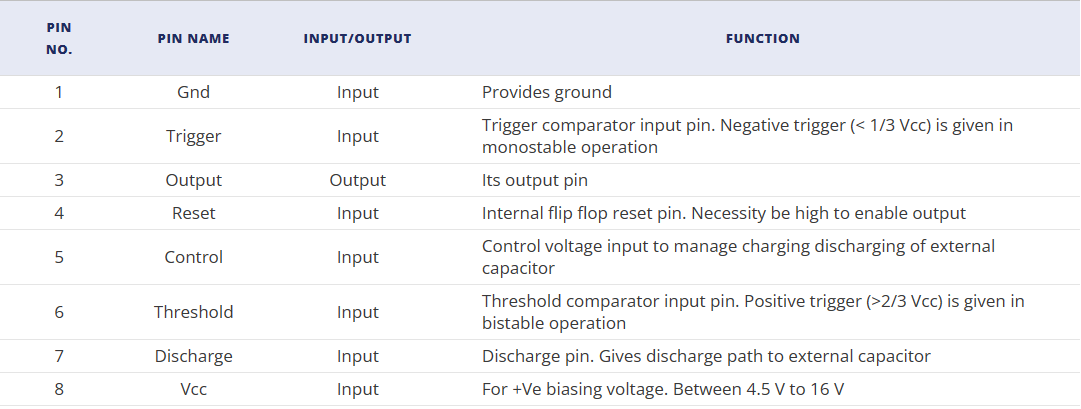Screen dimensions: 1081x409
Task: Select the Discharge pin name cell
Action: tap(193, 357)
